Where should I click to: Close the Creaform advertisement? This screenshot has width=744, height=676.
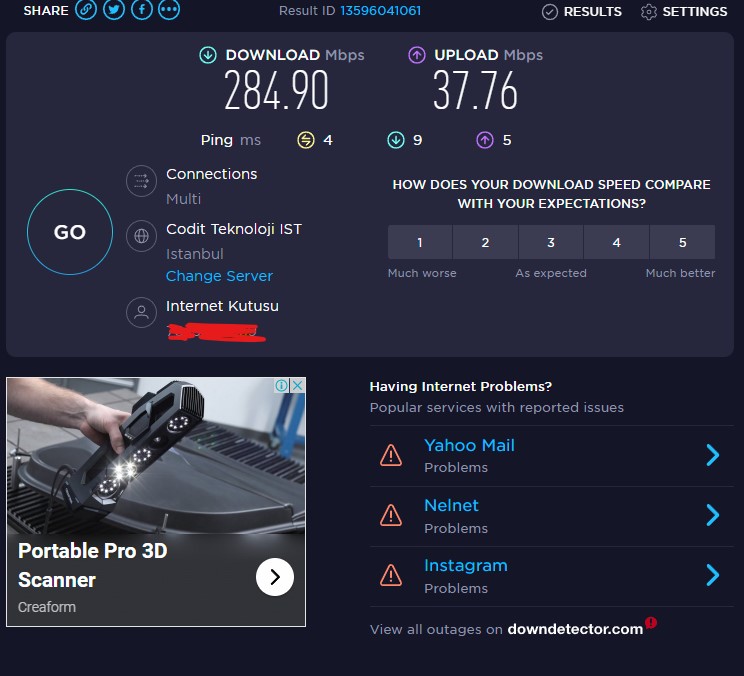click(298, 385)
